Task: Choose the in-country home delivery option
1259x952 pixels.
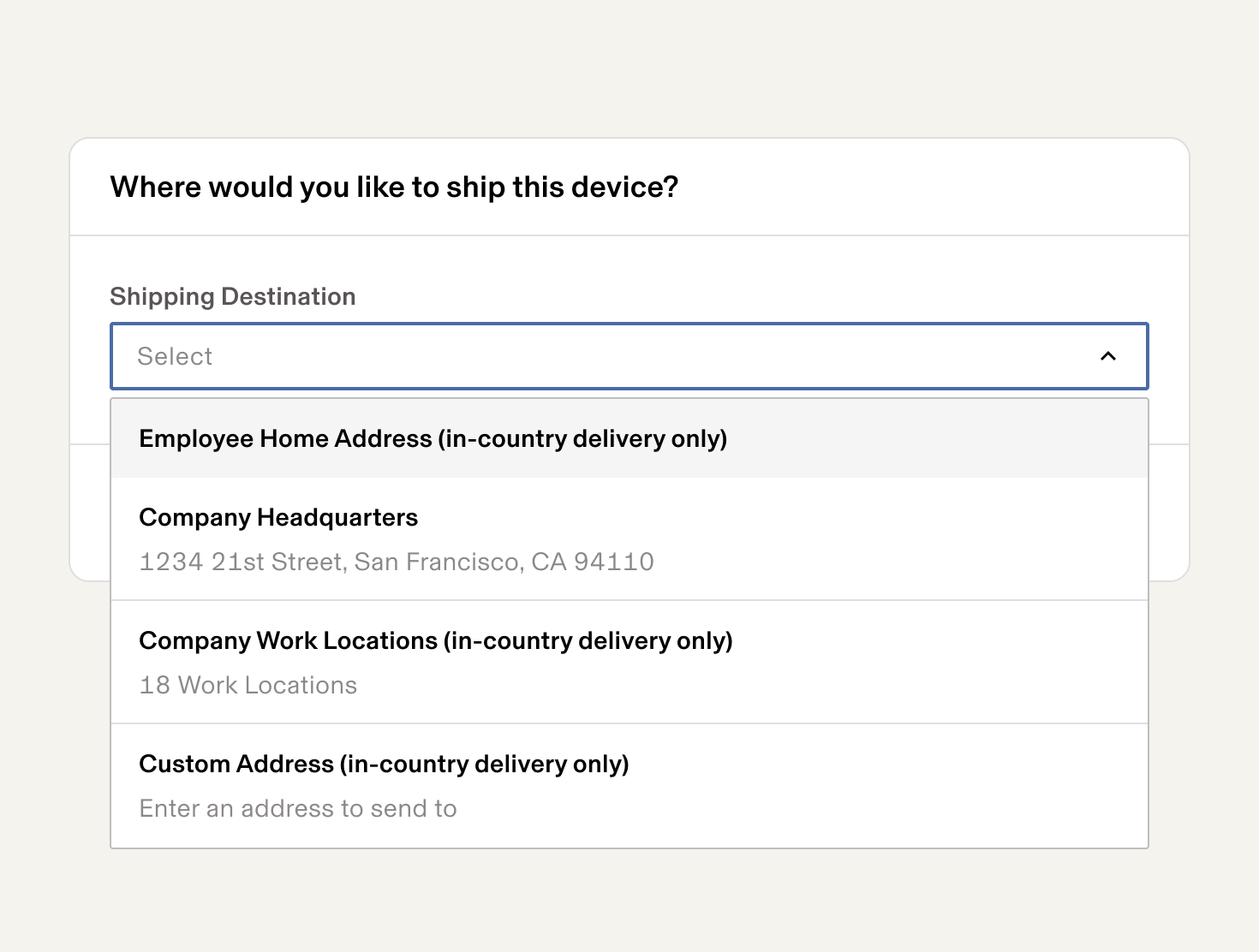Action: pyautogui.click(x=433, y=438)
